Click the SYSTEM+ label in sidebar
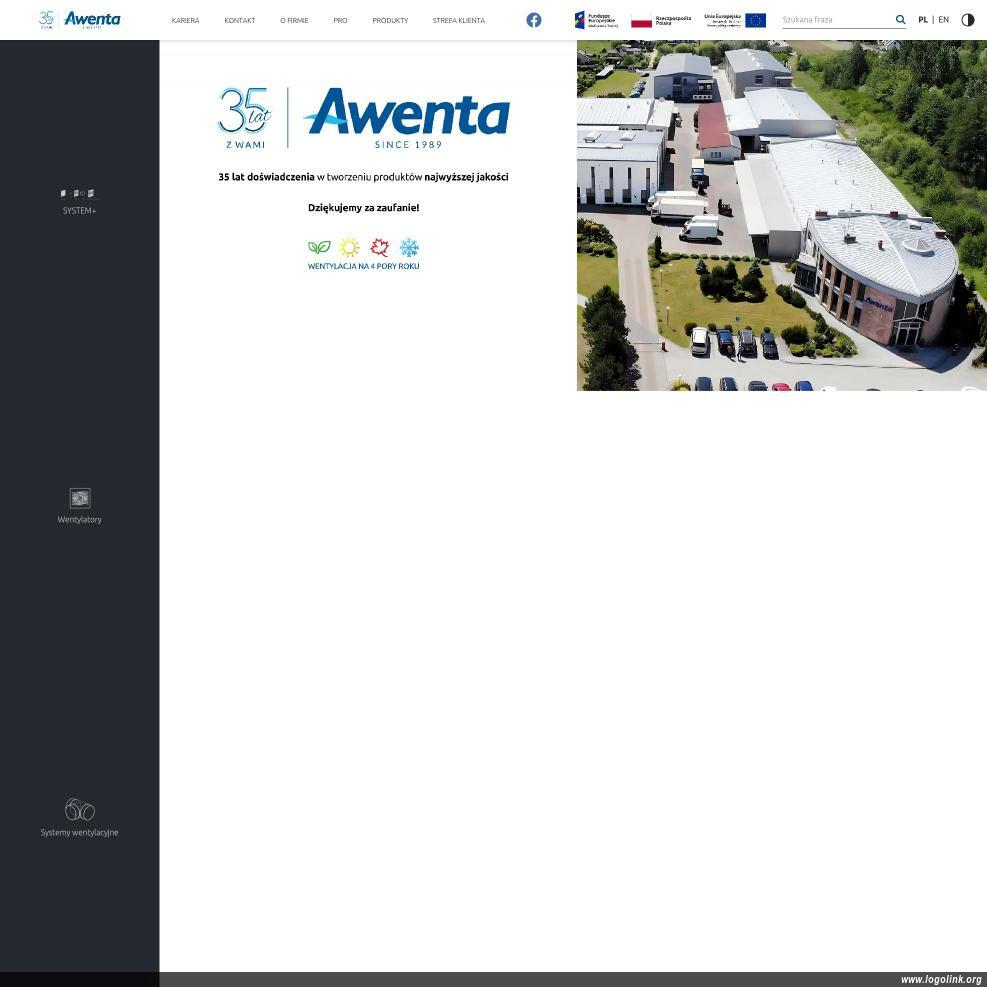Screen dimensions: 987x987 point(79,211)
